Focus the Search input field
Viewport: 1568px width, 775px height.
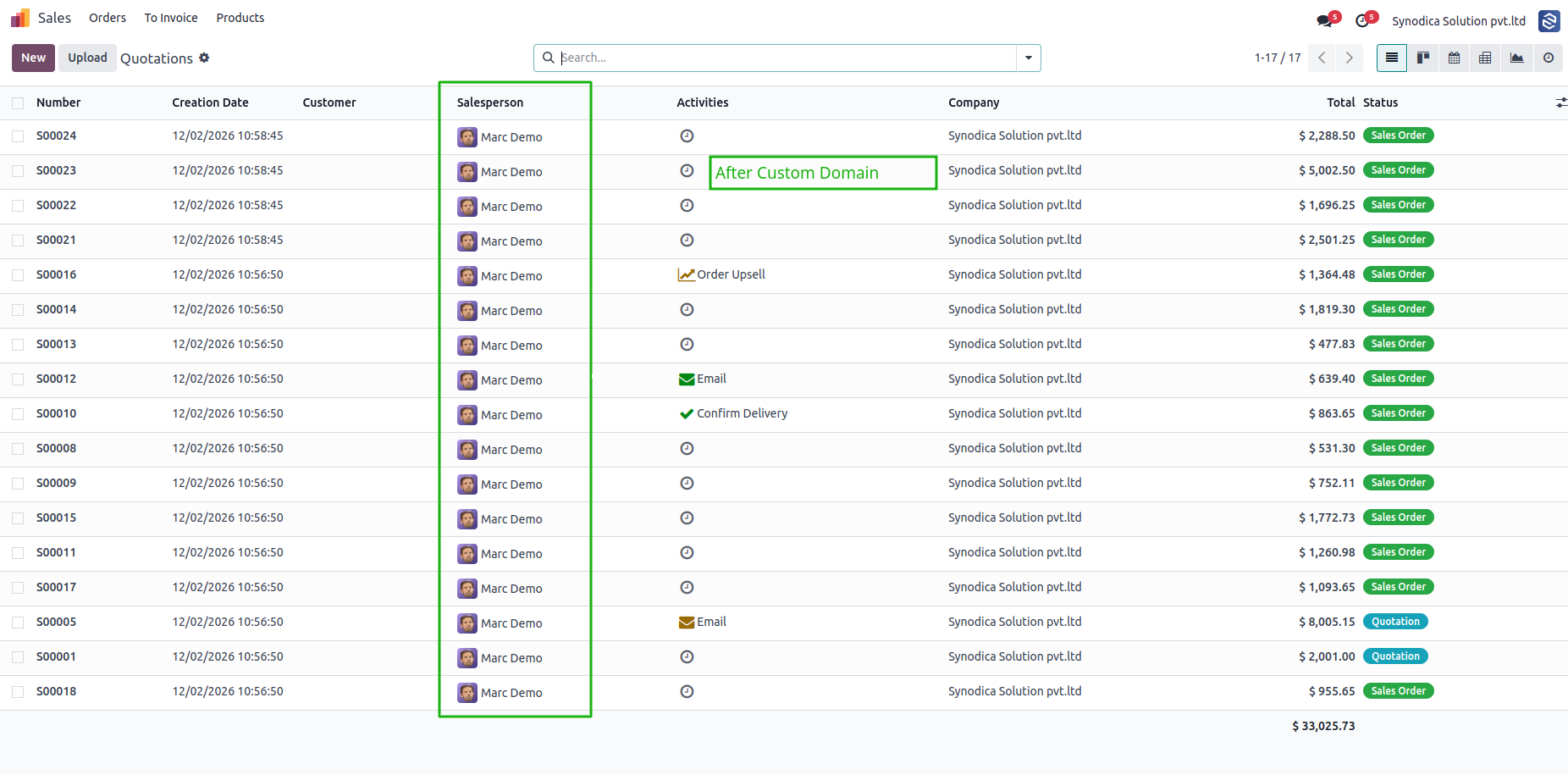(x=787, y=58)
